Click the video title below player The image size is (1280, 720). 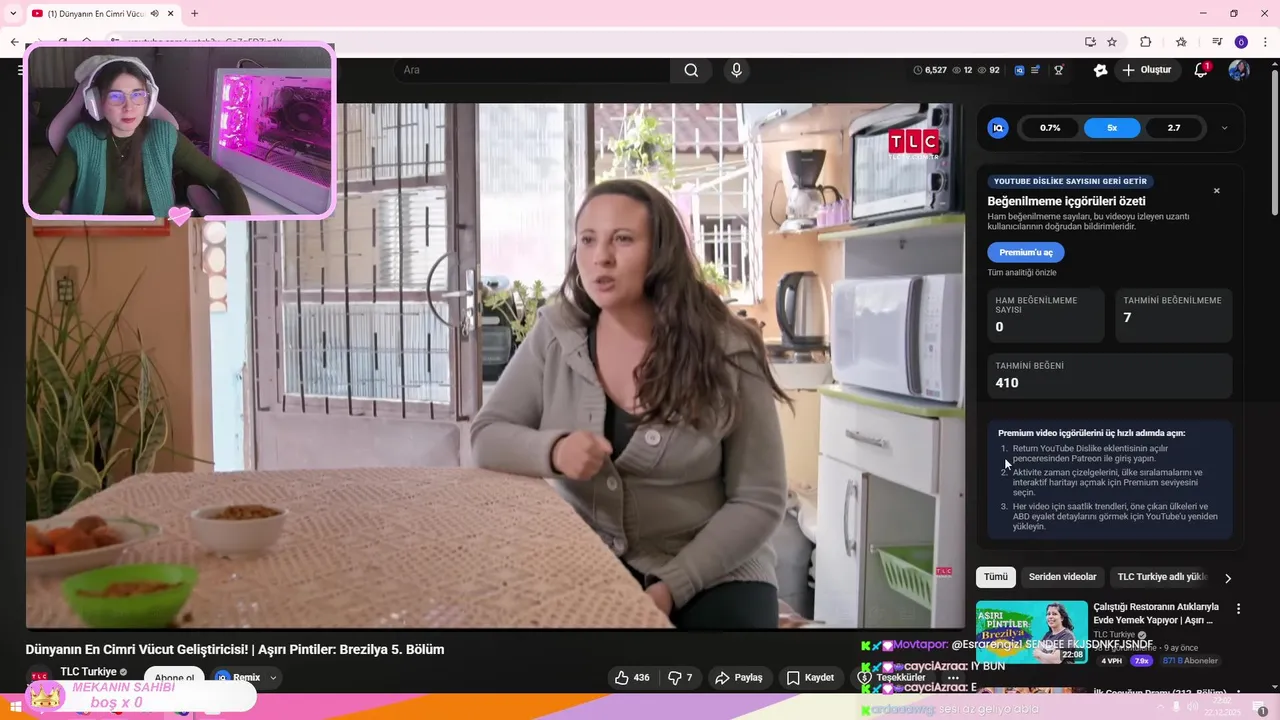(x=235, y=649)
